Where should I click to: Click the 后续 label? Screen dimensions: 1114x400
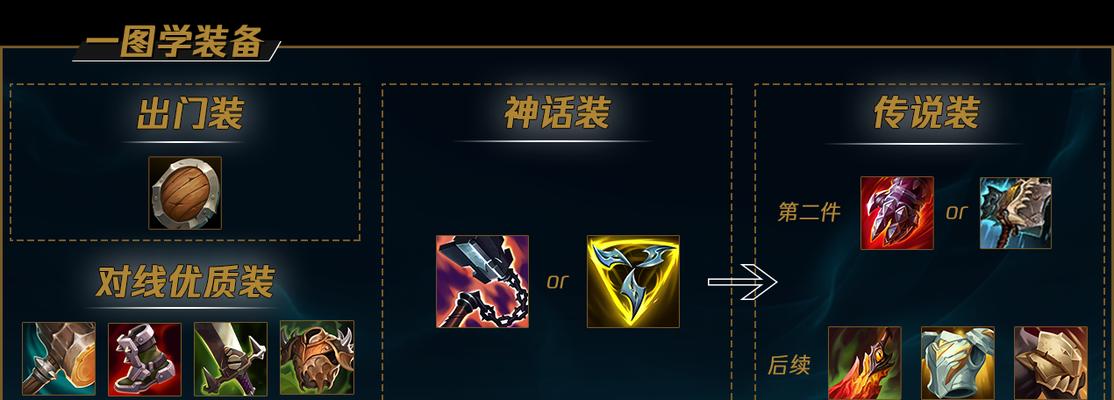coord(789,365)
